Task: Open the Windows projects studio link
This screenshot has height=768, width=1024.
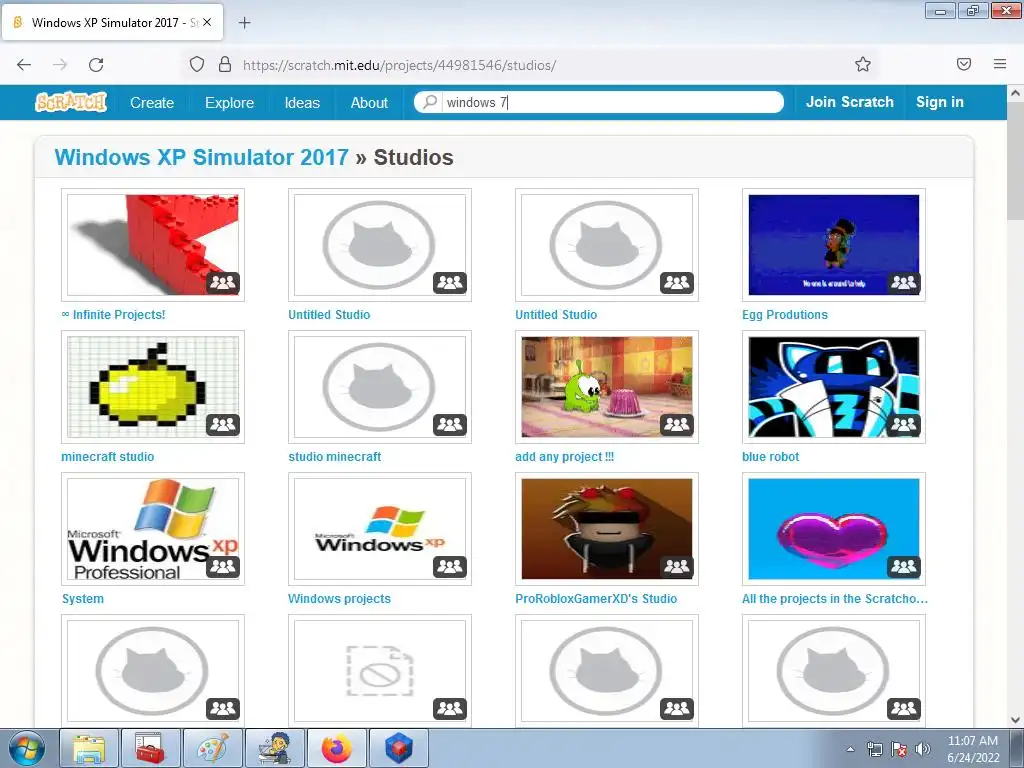Action: point(339,599)
